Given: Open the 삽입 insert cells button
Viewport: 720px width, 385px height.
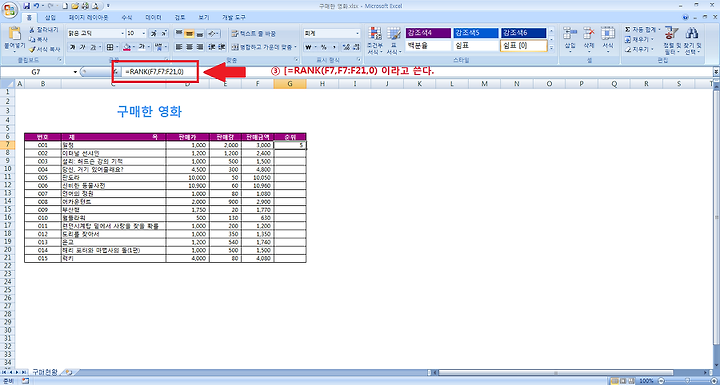Looking at the screenshot, I should (570, 40).
